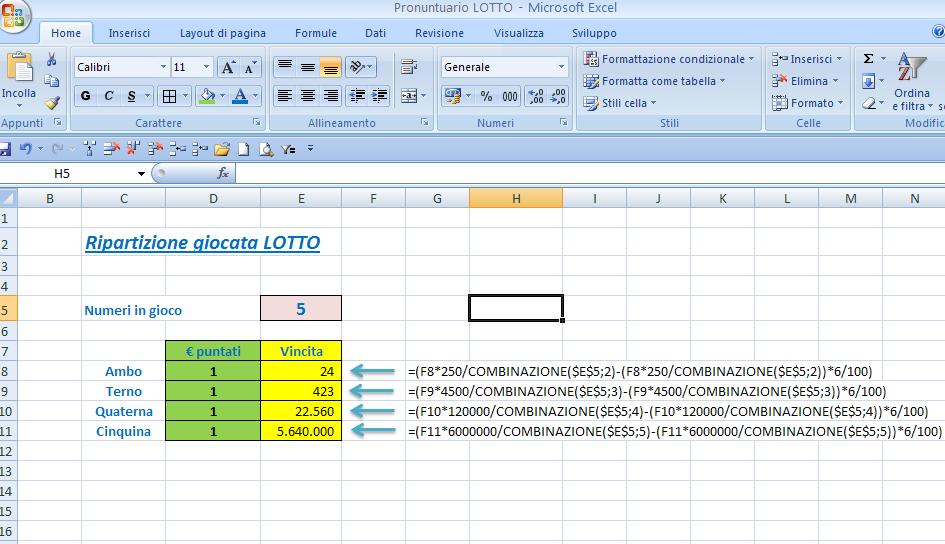This screenshot has width=945, height=544.
Task: Click the Save icon in quick access toolbar
Action: point(5,149)
